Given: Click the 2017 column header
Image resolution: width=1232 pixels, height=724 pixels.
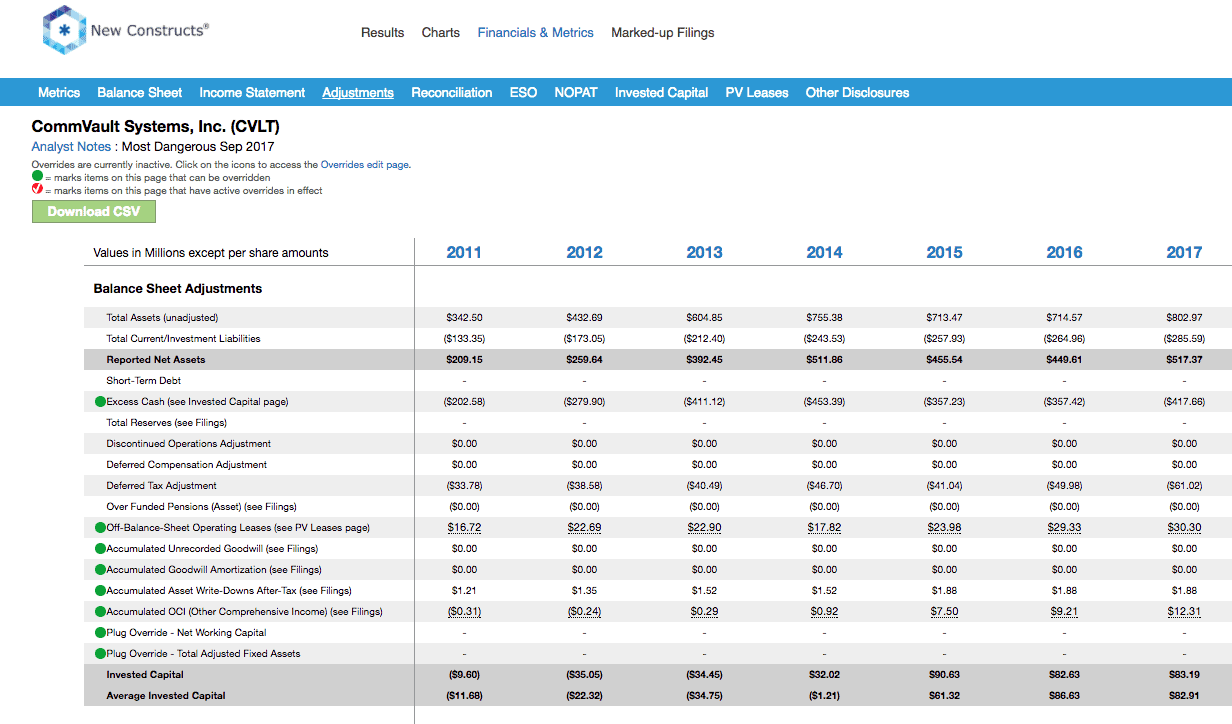Looking at the screenshot, I should (x=1185, y=253).
